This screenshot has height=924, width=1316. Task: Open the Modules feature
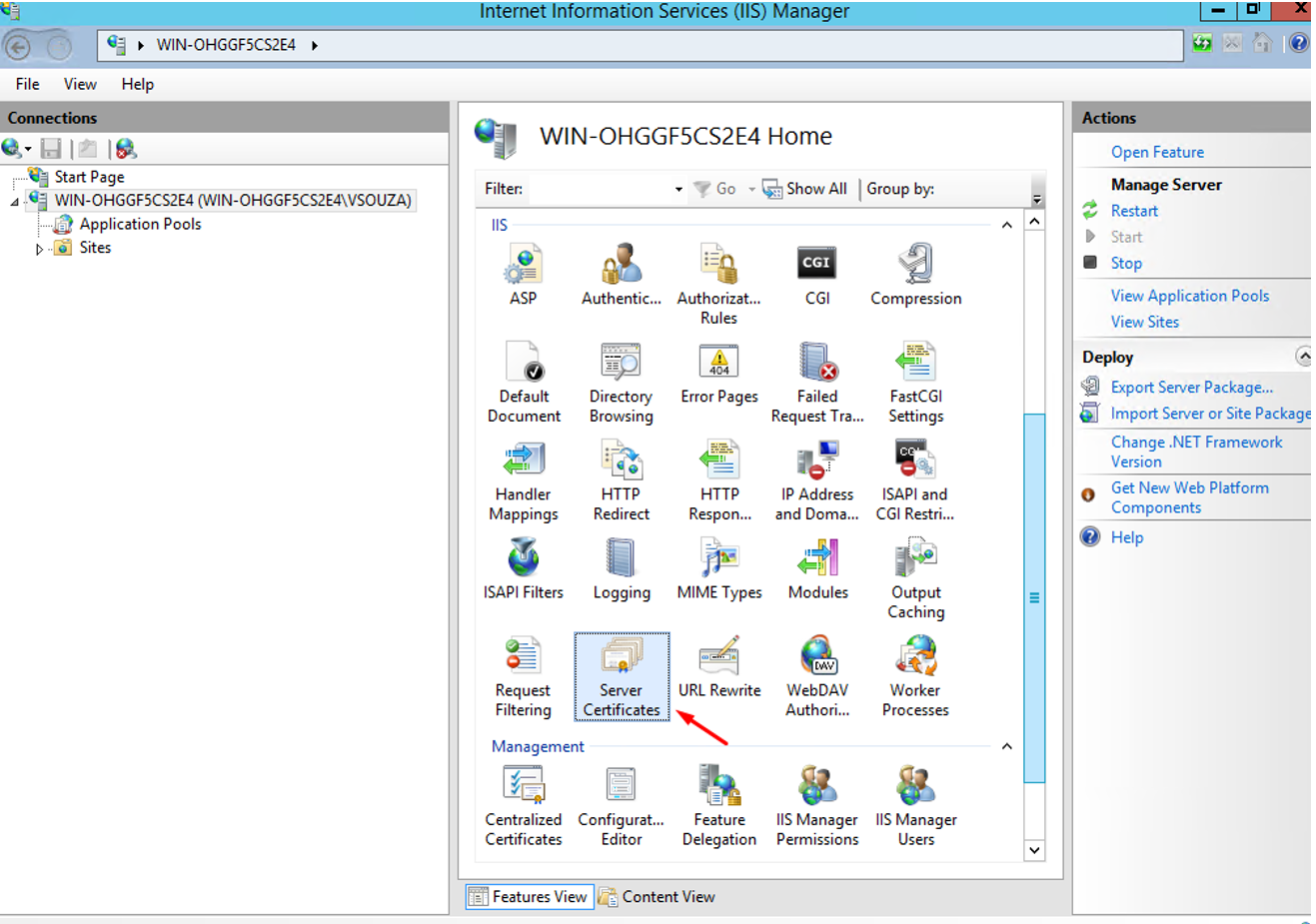pyautogui.click(x=817, y=568)
